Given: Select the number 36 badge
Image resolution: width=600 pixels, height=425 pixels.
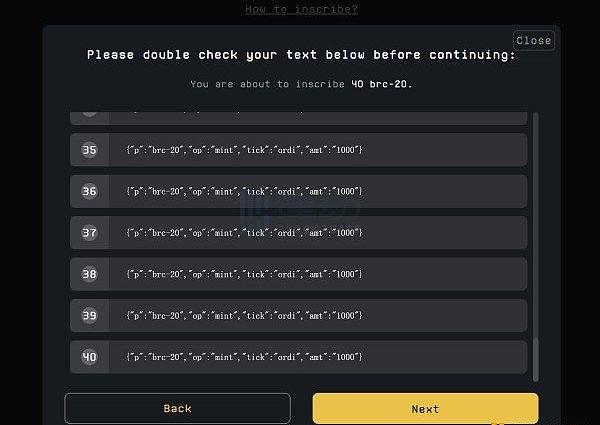Looking at the screenshot, I should point(90,191).
